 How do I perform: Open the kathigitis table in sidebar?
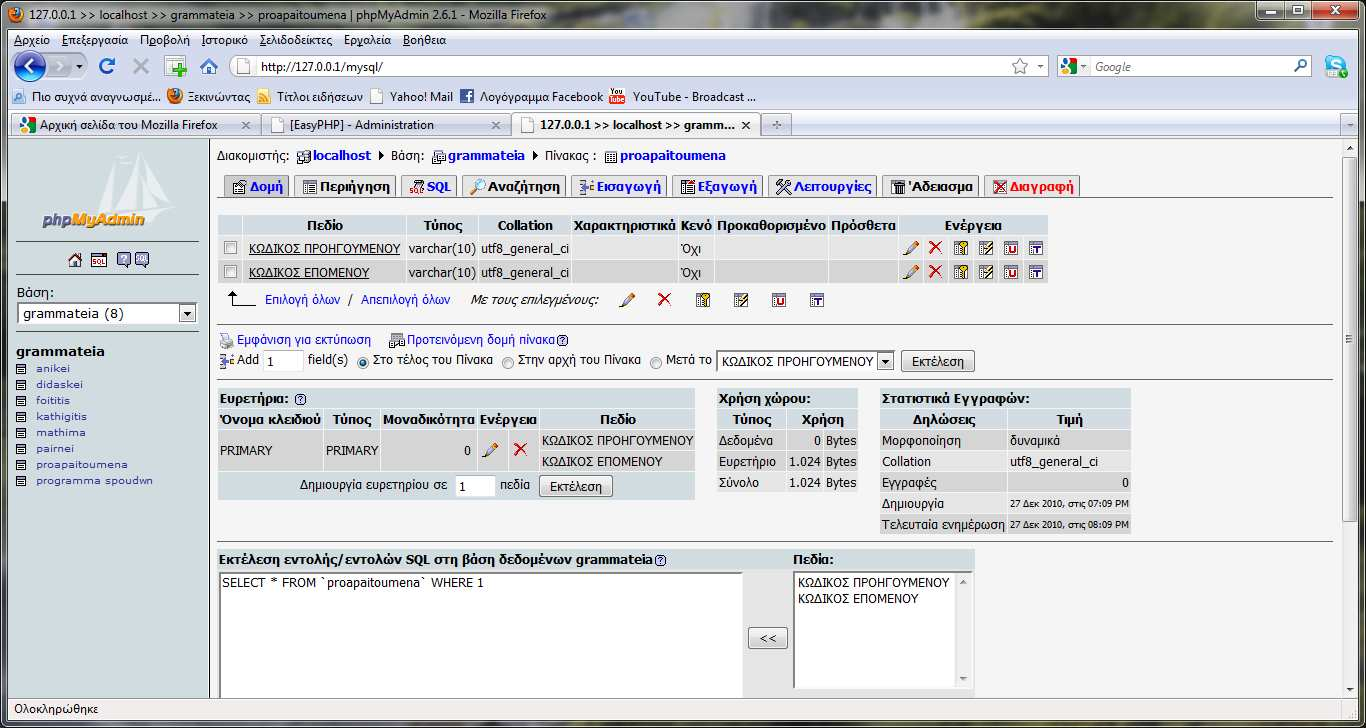[61, 417]
